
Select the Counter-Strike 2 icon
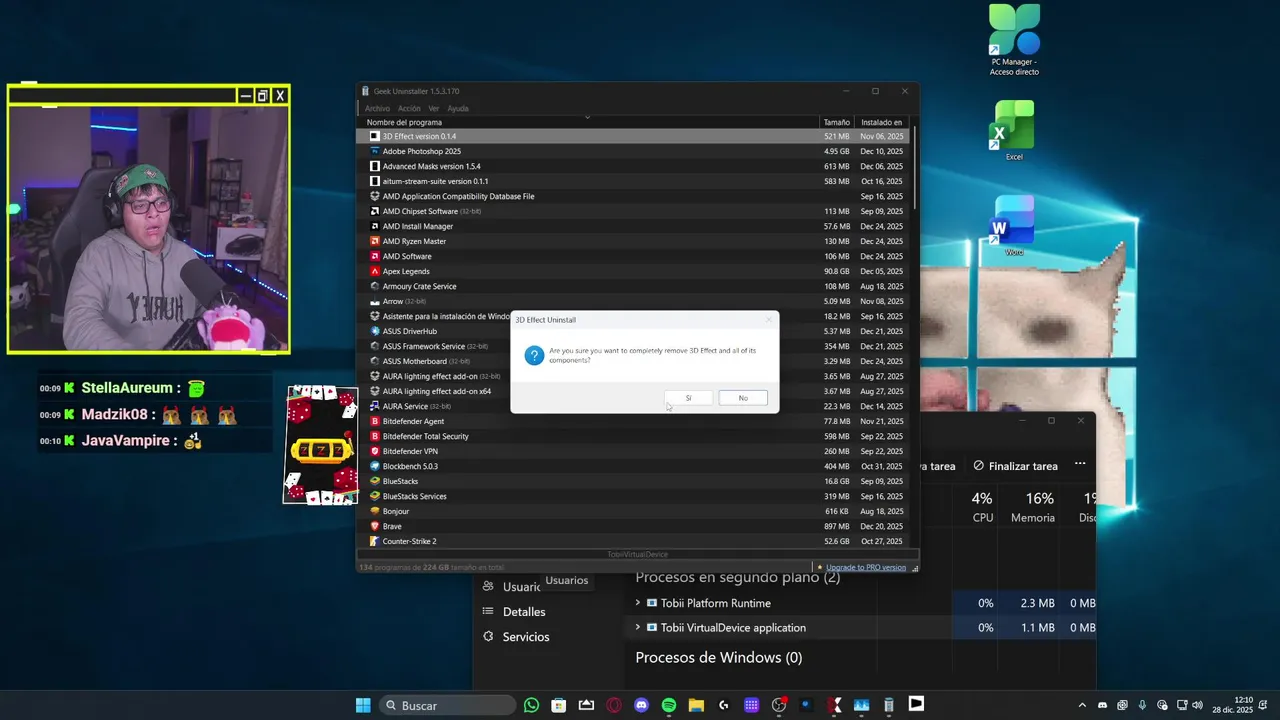point(375,541)
